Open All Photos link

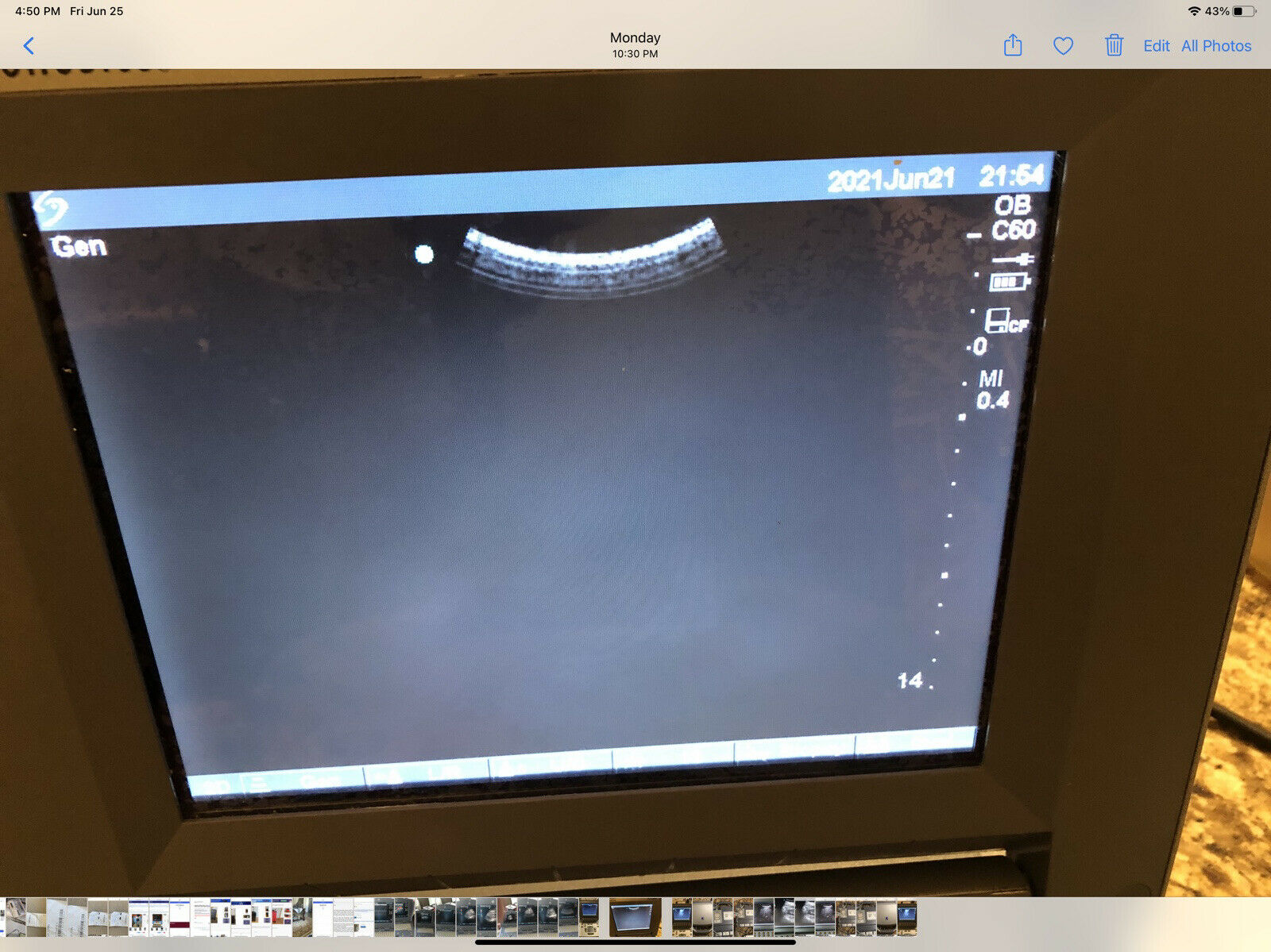(x=1215, y=46)
